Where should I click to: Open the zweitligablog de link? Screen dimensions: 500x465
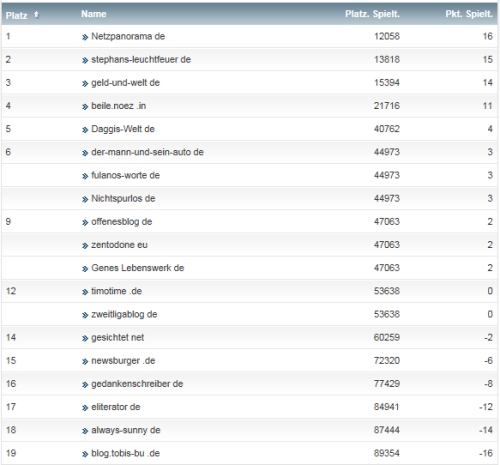[124, 314]
